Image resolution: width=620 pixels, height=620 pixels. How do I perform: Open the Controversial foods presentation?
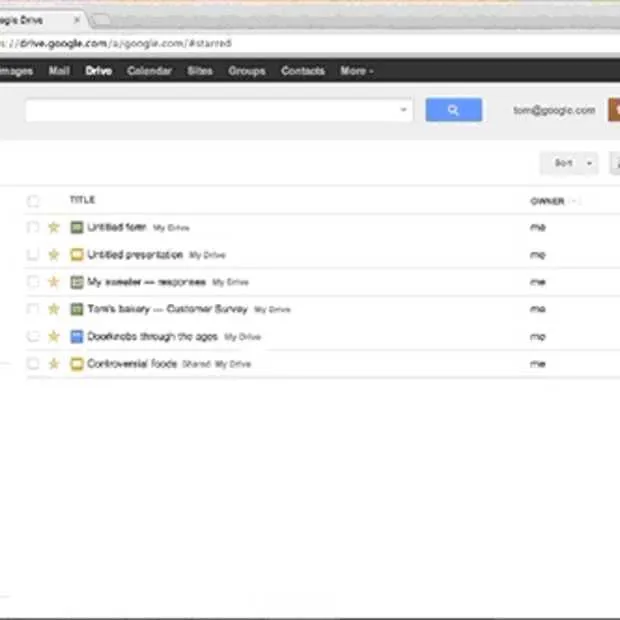click(x=132, y=363)
